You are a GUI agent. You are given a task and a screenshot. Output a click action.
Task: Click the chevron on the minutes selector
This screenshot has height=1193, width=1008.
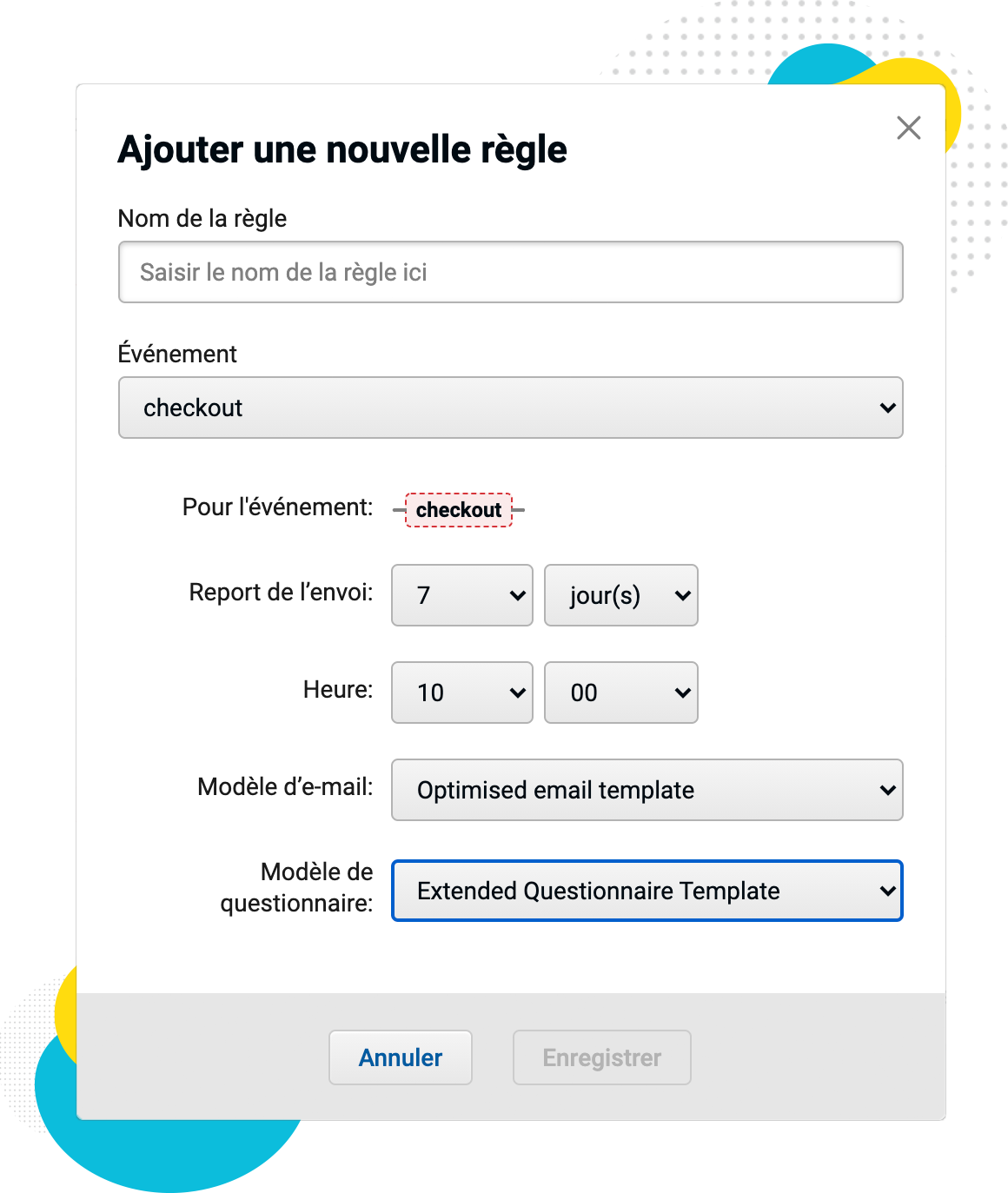(681, 693)
